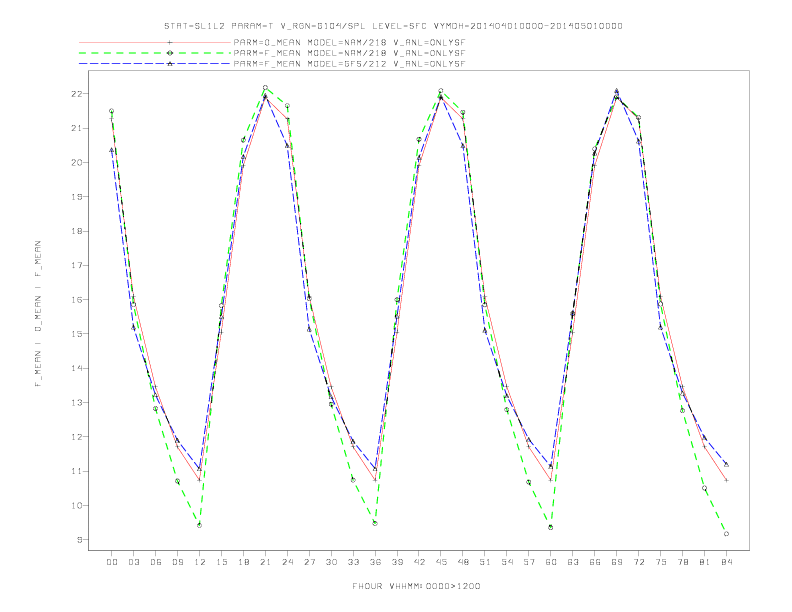The width and height of the screenshot is (792, 612).
Task: Click the plus marker on red legend line
Action: [x=170, y=42]
